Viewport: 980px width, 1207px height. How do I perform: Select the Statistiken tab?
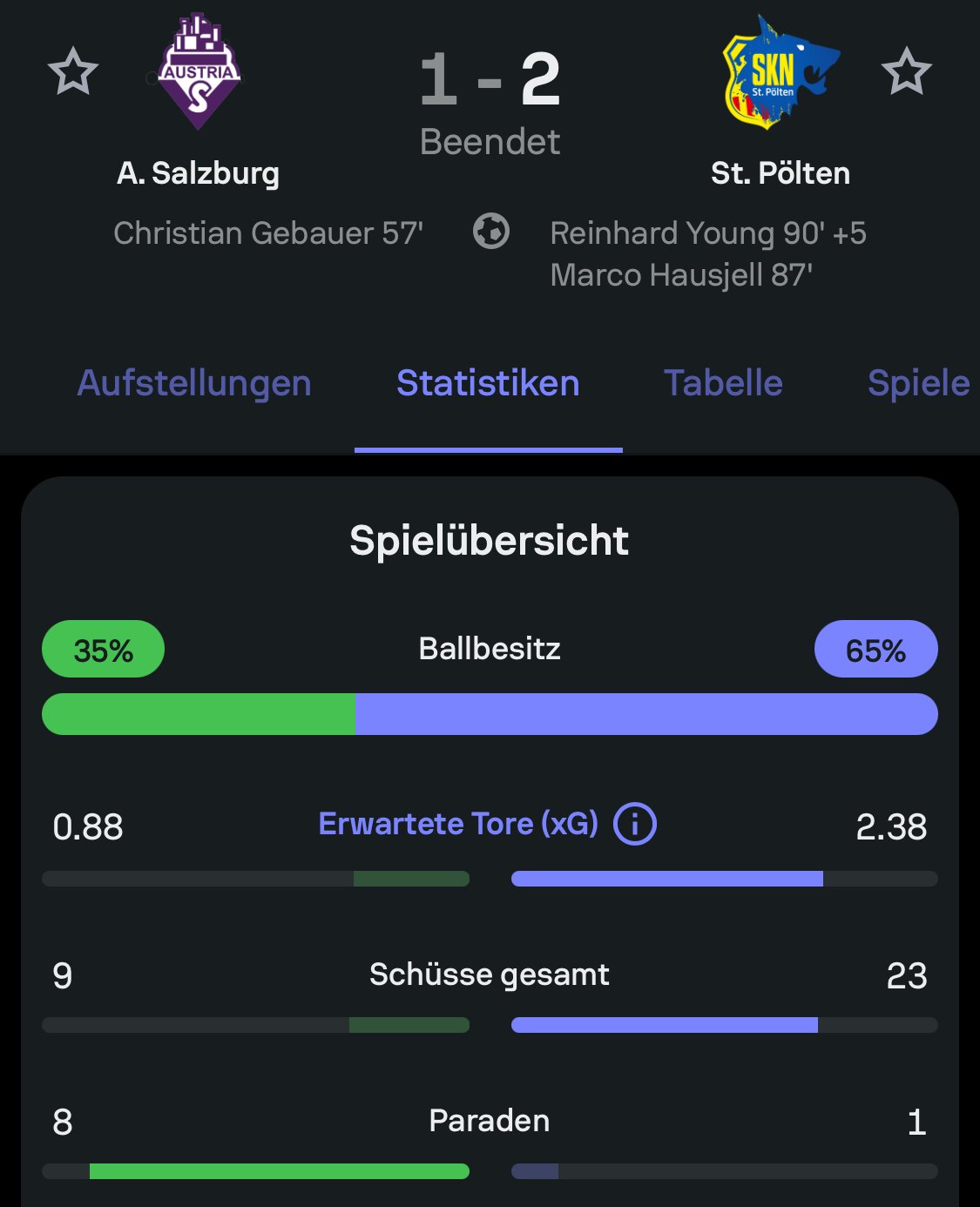(488, 383)
